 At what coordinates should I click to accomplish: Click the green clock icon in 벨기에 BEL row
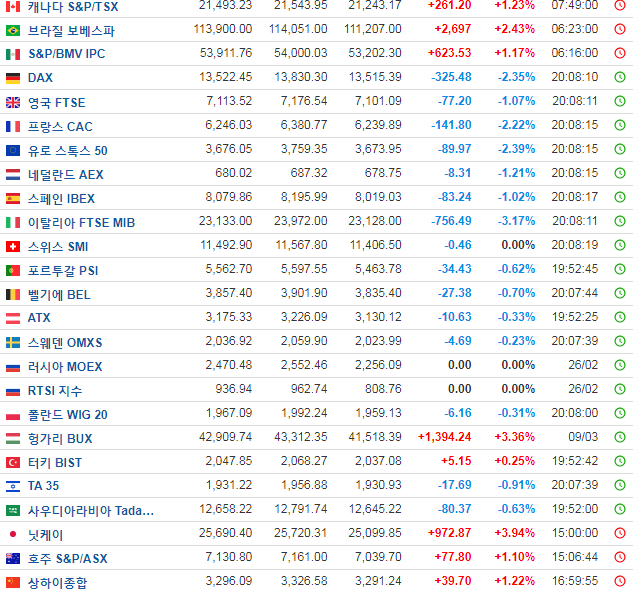click(620, 293)
